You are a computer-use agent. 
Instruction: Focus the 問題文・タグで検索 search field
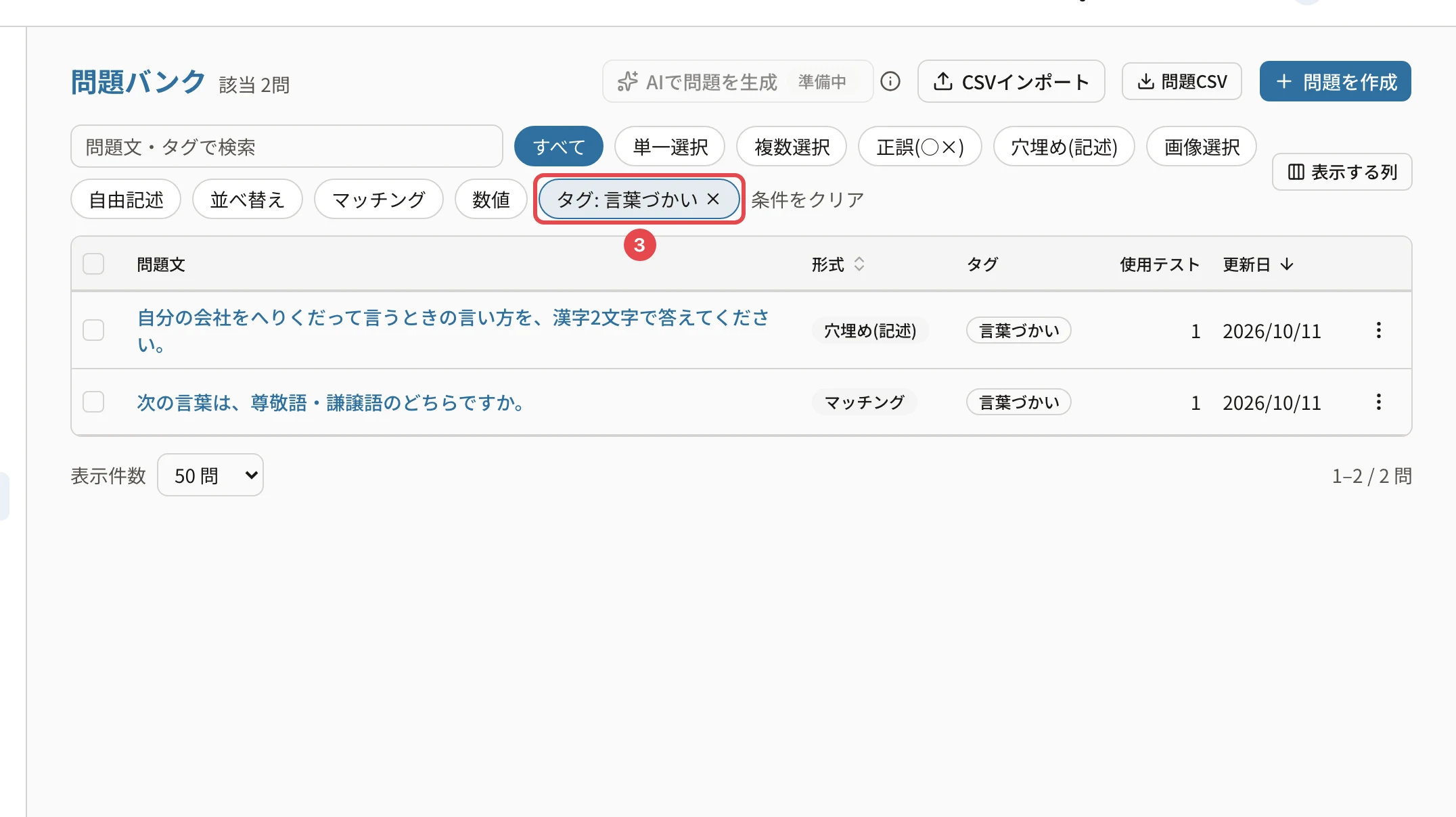[x=287, y=146]
